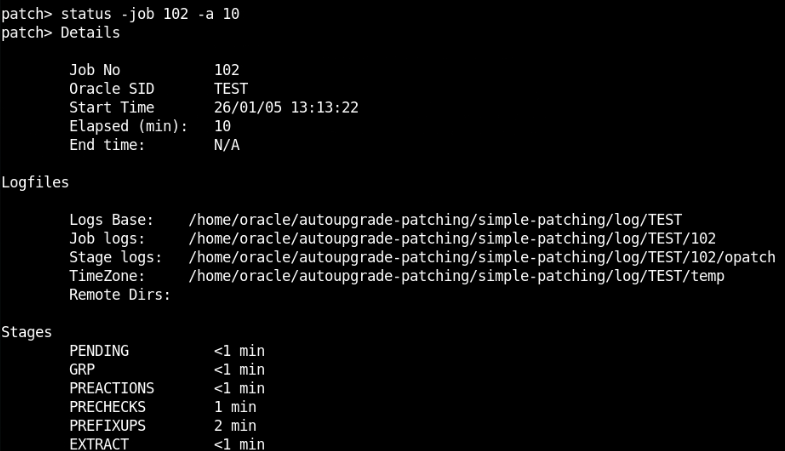Viewport: 785px width, 451px height.
Task: Click the End time N/A value
Action: click(x=226, y=145)
